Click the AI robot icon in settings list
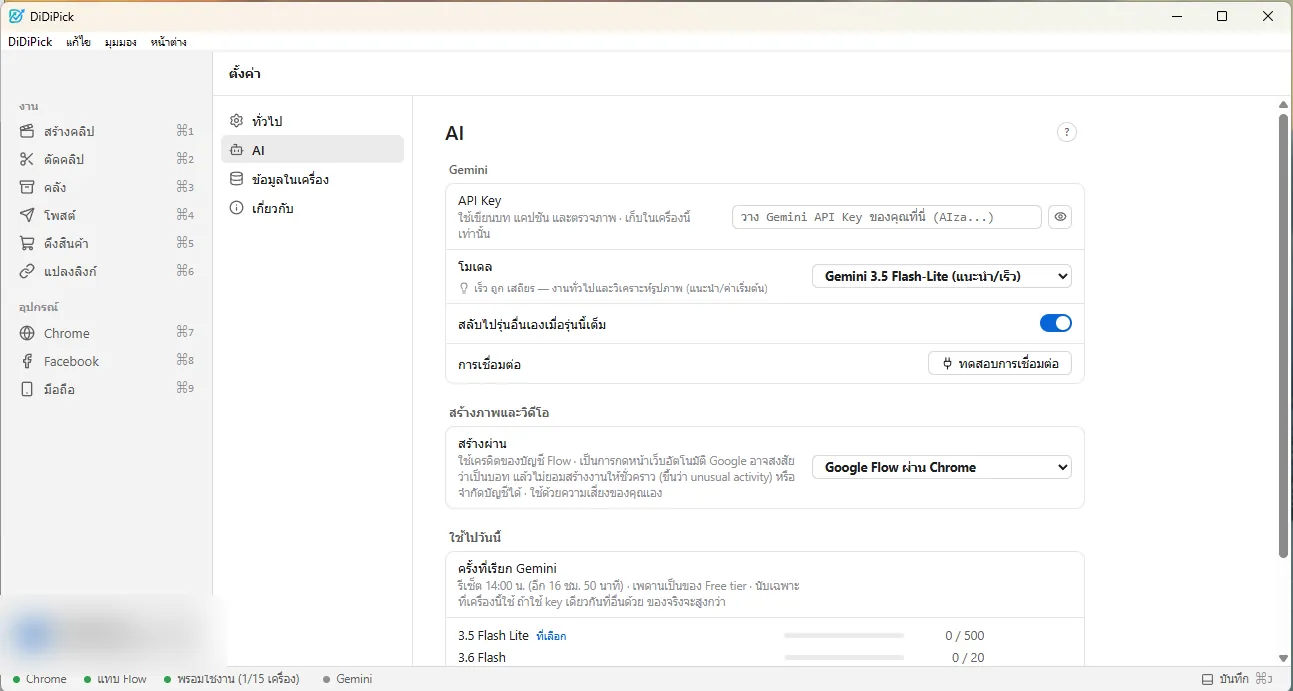1293x691 pixels. (x=237, y=150)
